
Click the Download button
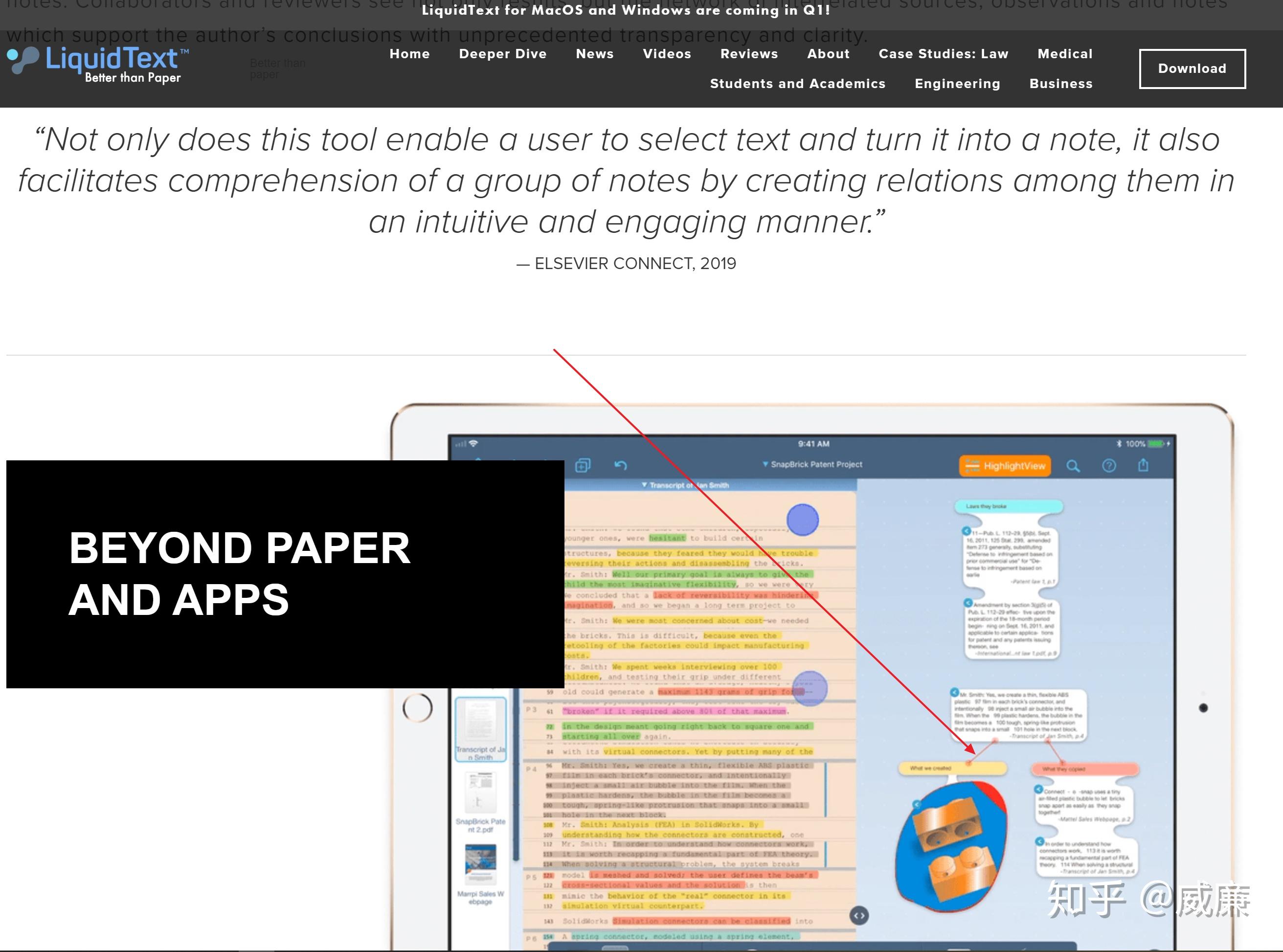(x=1191, y=68)
